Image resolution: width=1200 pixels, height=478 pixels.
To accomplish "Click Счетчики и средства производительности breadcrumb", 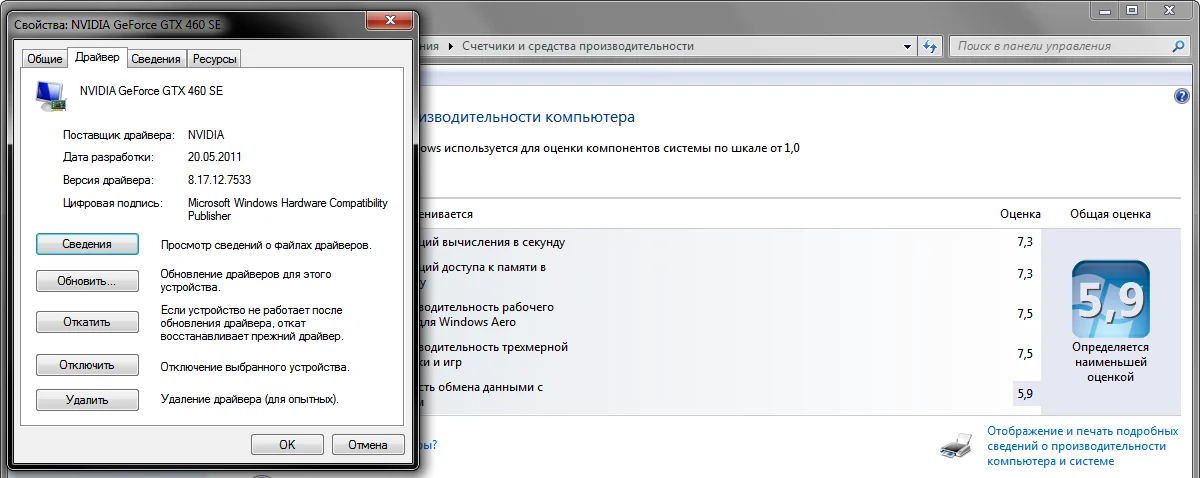I will pos(578,46).
